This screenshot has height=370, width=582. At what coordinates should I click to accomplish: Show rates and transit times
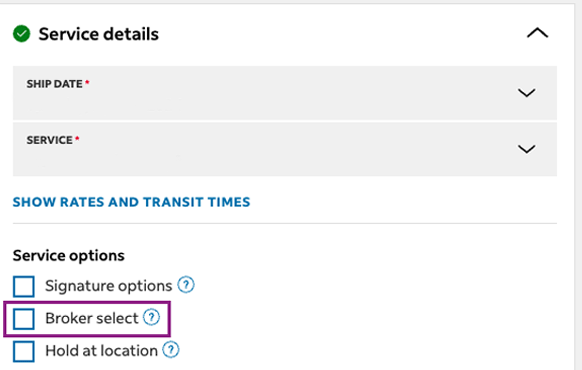tap(131, 202)
